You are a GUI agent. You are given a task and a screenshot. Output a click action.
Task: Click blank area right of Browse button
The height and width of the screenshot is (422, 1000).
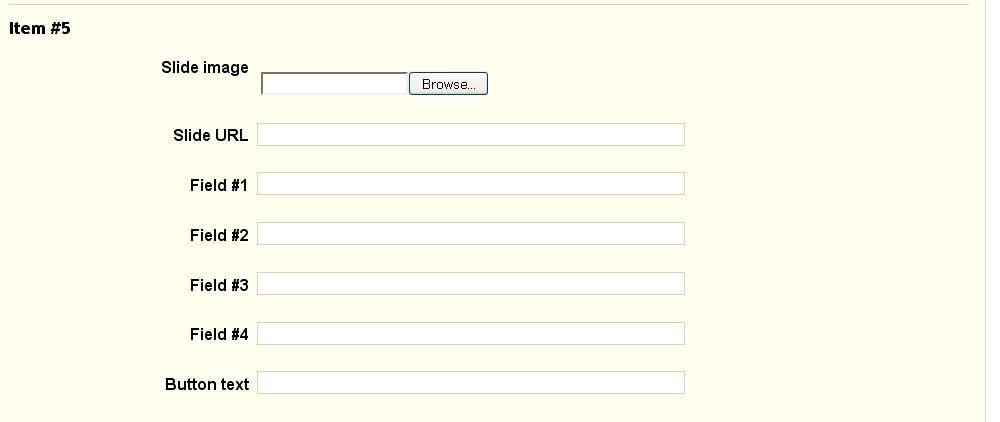pos(700,85)
